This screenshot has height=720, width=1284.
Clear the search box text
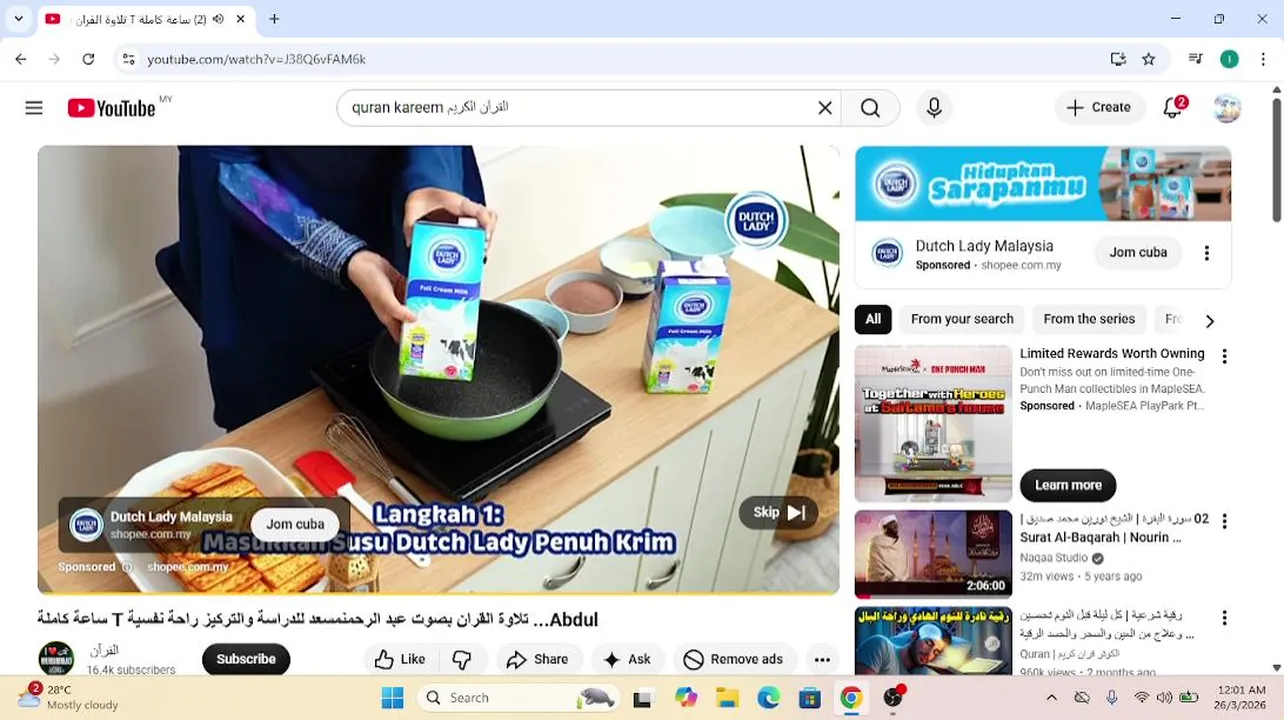[x=825, y=108]
